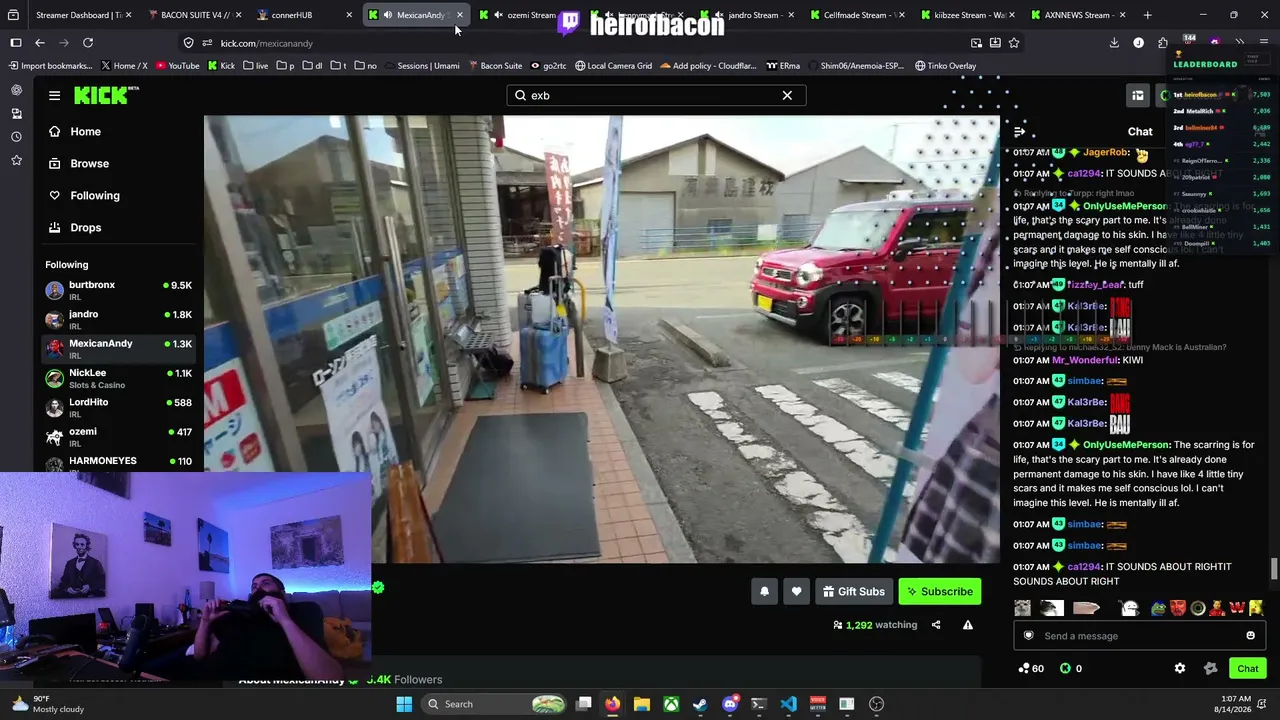
Task: Click the Send a message chat input
Action: pyautogui.click(x=1140, y=636)
